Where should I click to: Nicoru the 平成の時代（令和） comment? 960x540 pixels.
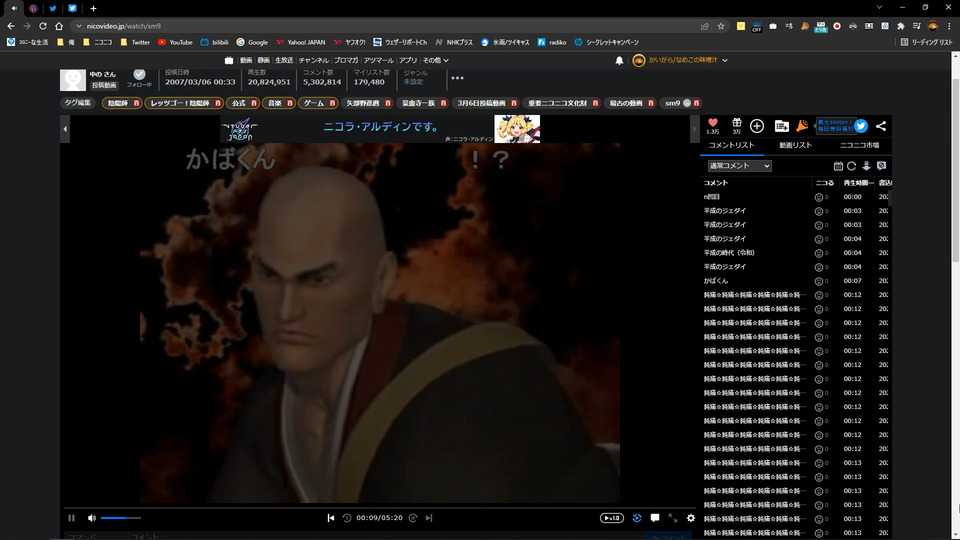(x=819, y=253)
